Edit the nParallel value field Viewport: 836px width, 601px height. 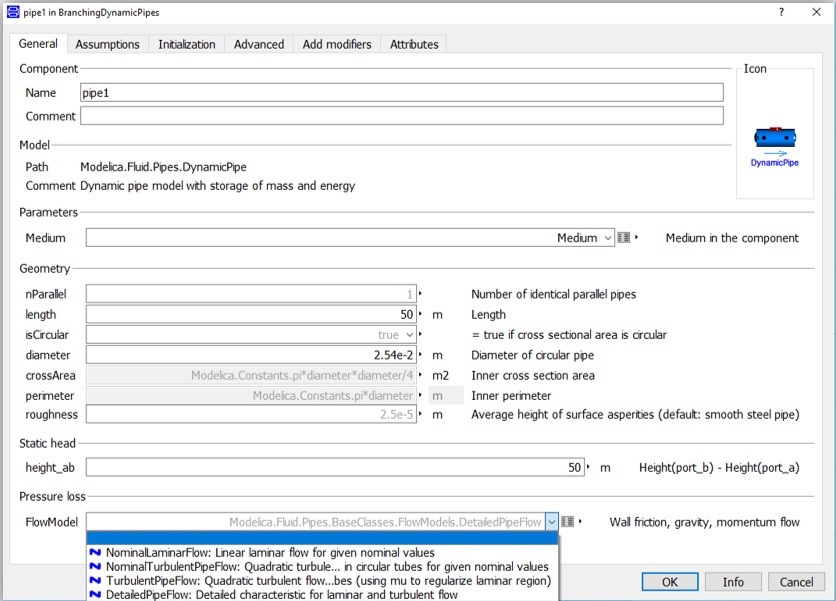coord(251,294)
